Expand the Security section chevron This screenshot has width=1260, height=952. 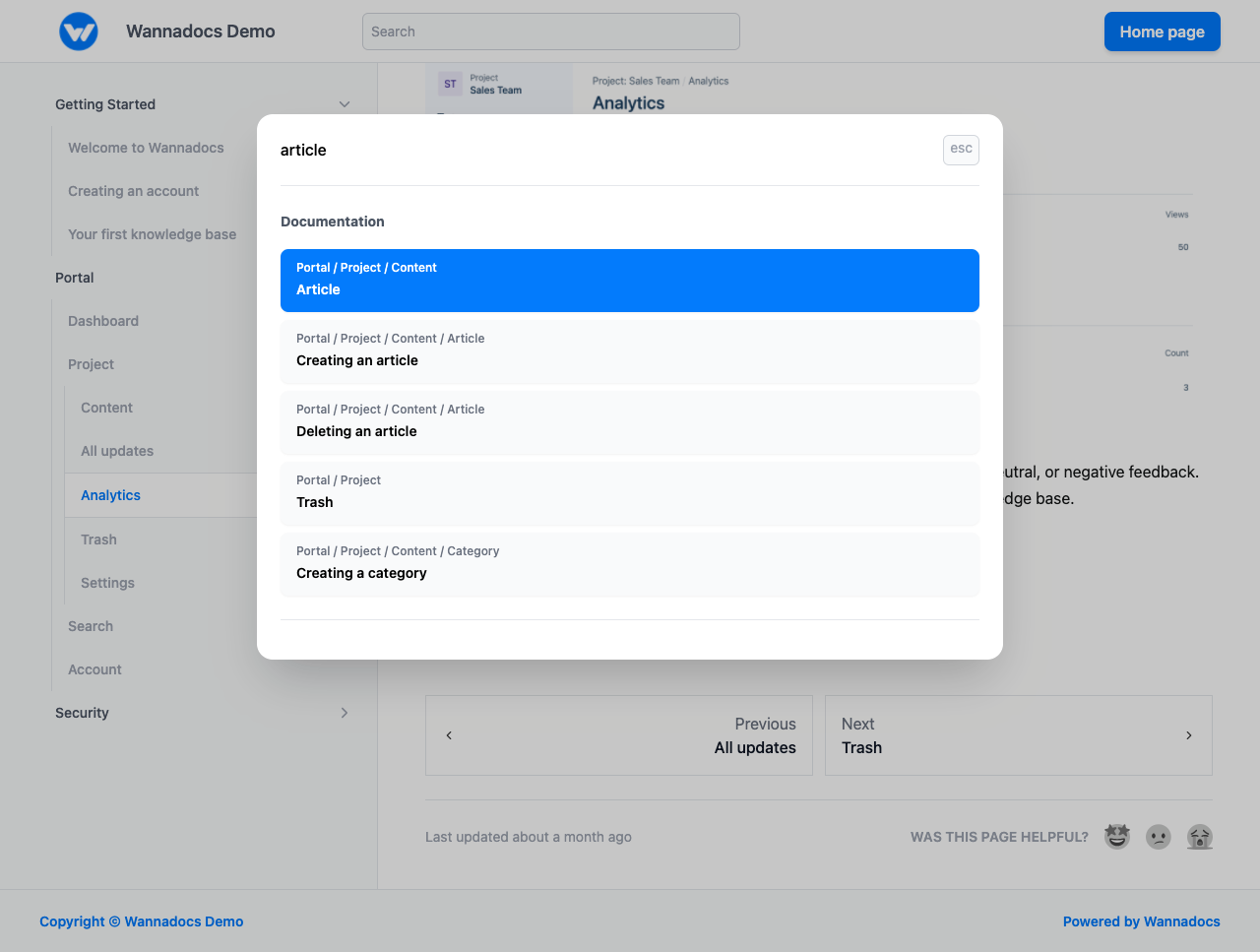coord(345,713)
